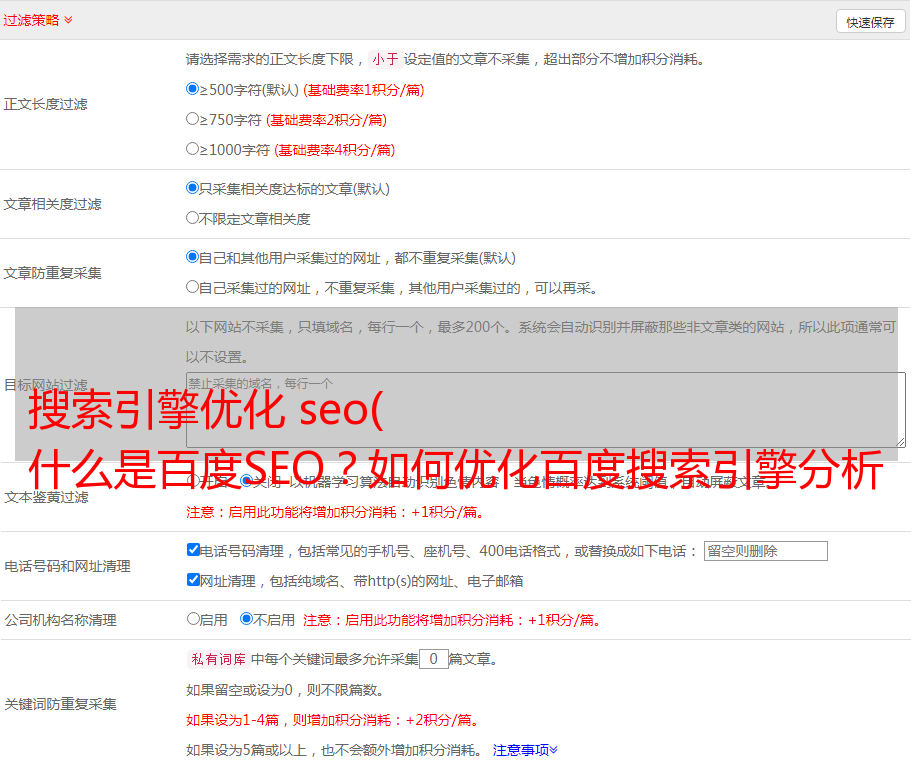Click the 快速保存 button
The image size is (912, 768).
tap(870, 22)
